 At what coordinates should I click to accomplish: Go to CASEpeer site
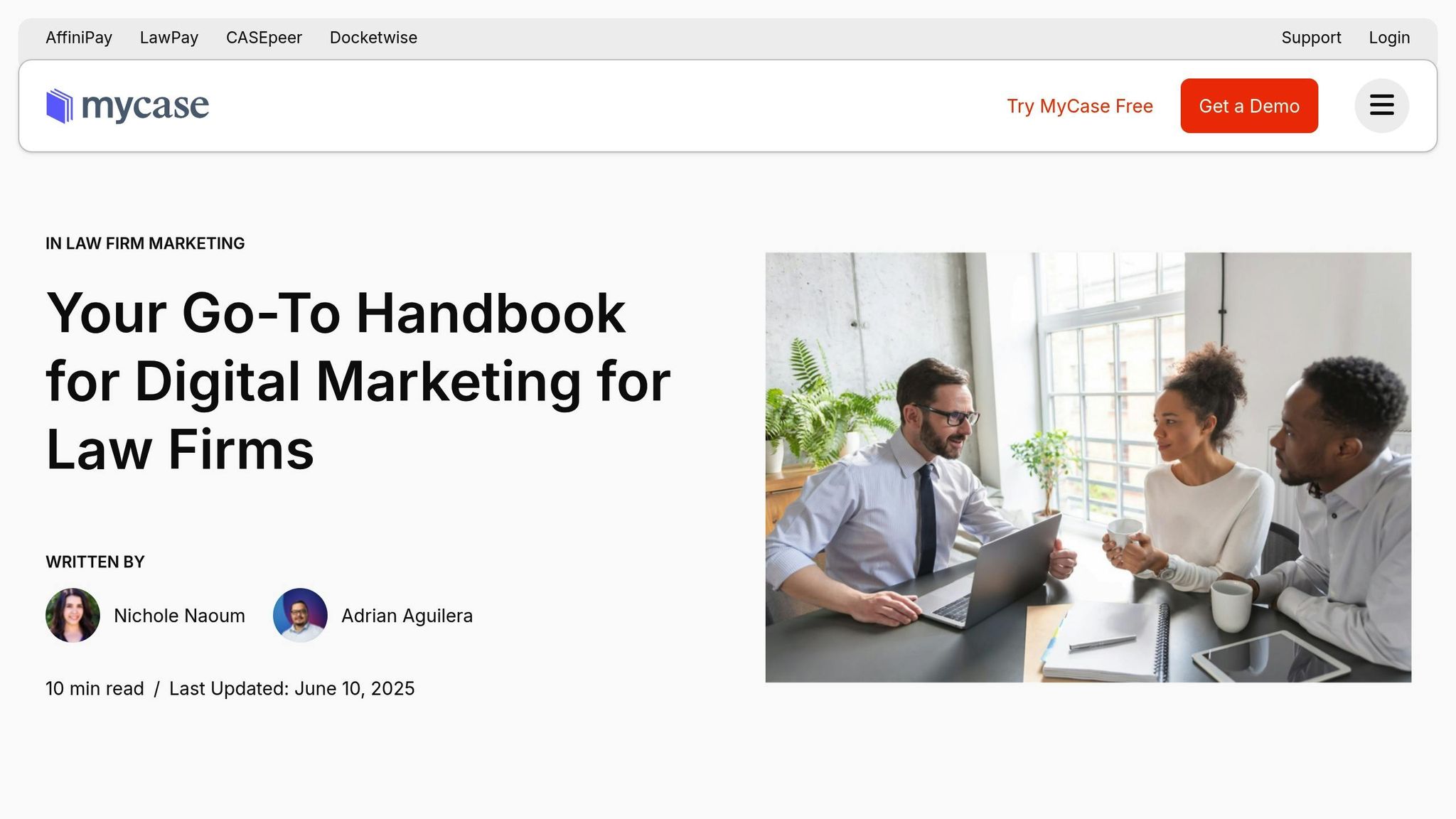(x=264, y=38)
